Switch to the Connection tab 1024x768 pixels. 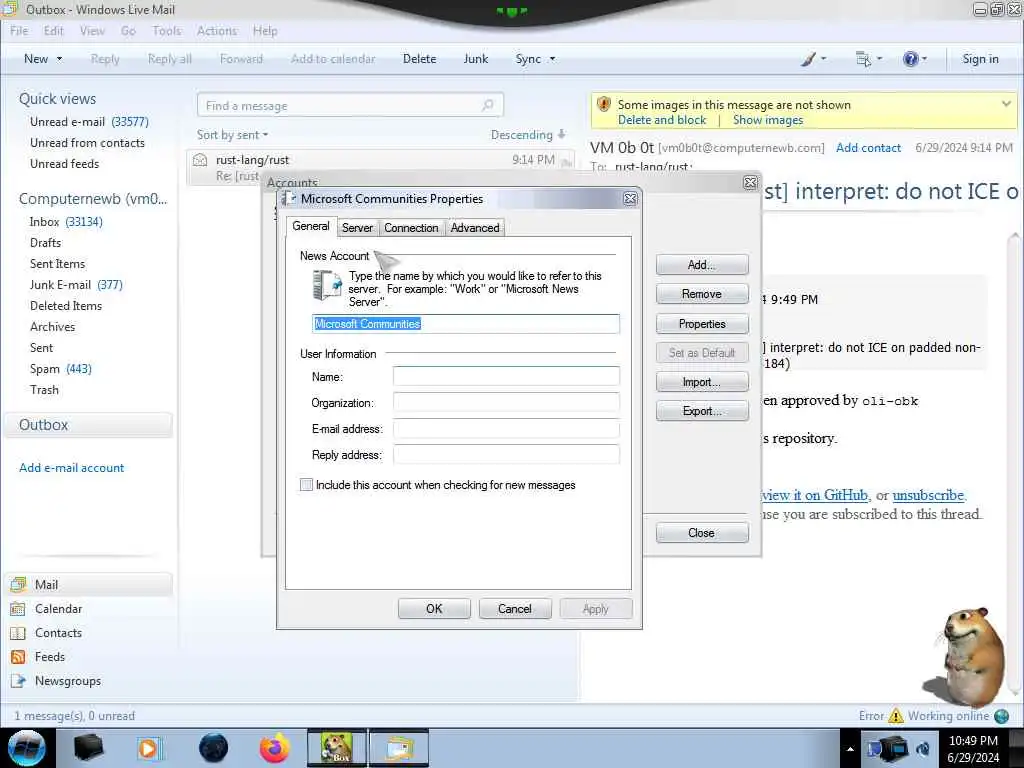[411, 227]
